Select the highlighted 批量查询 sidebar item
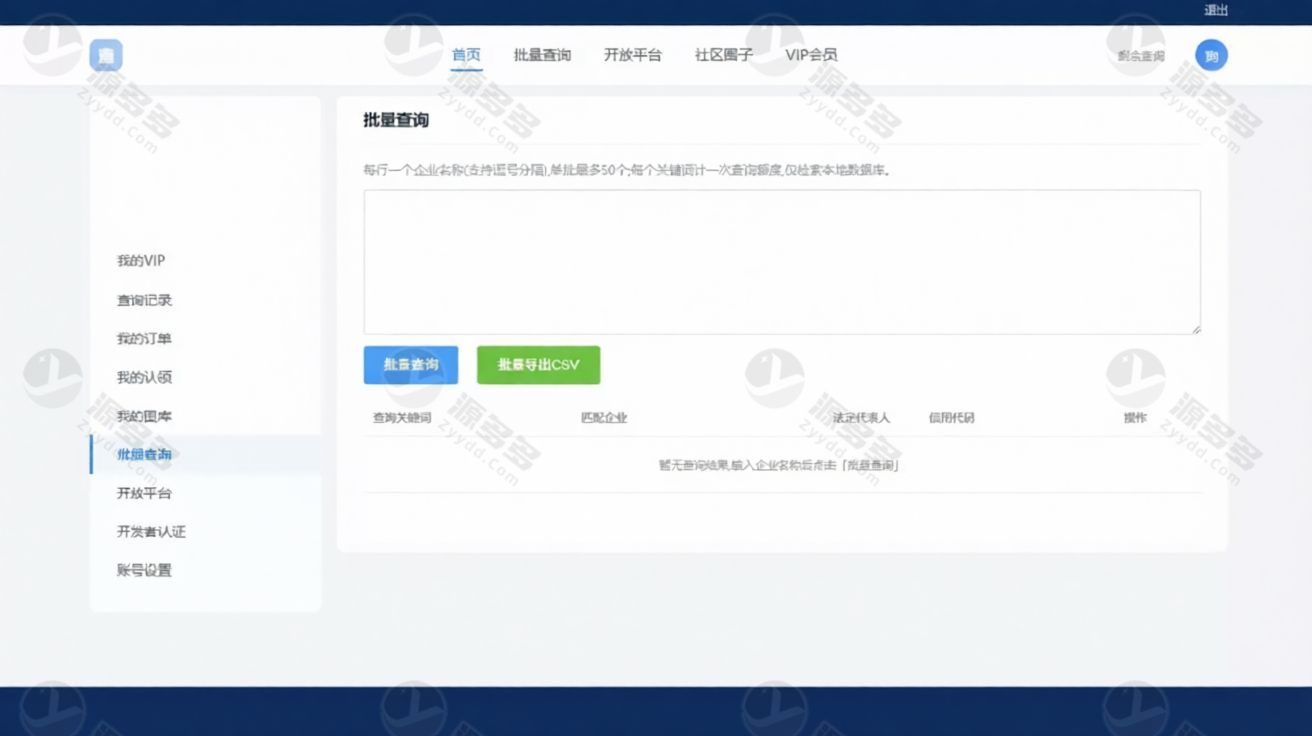Screen dimensions: 1312x736 click(205, 454)
